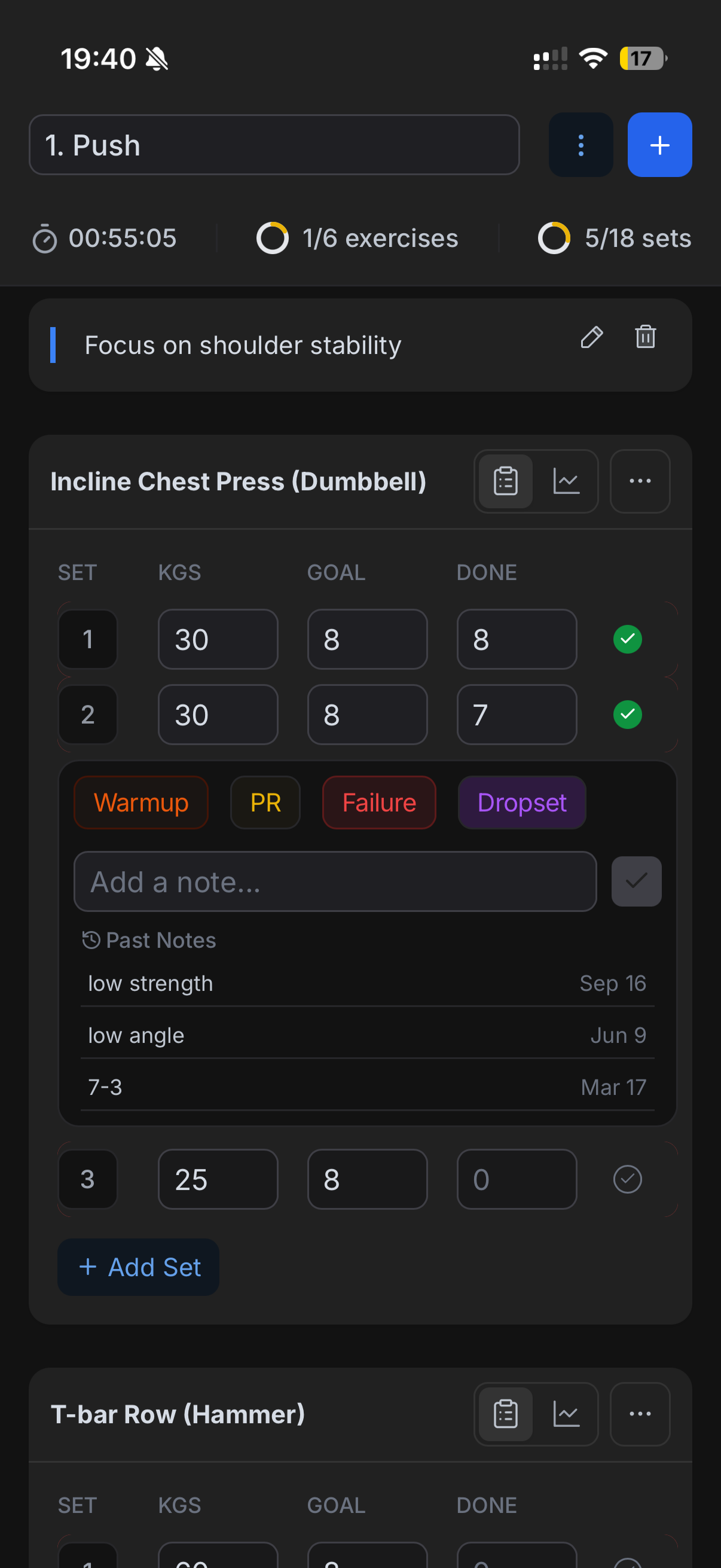This screenshot has height=1568, width=721.
Task: Tag the set as Warmup
Action: (141, 803)
